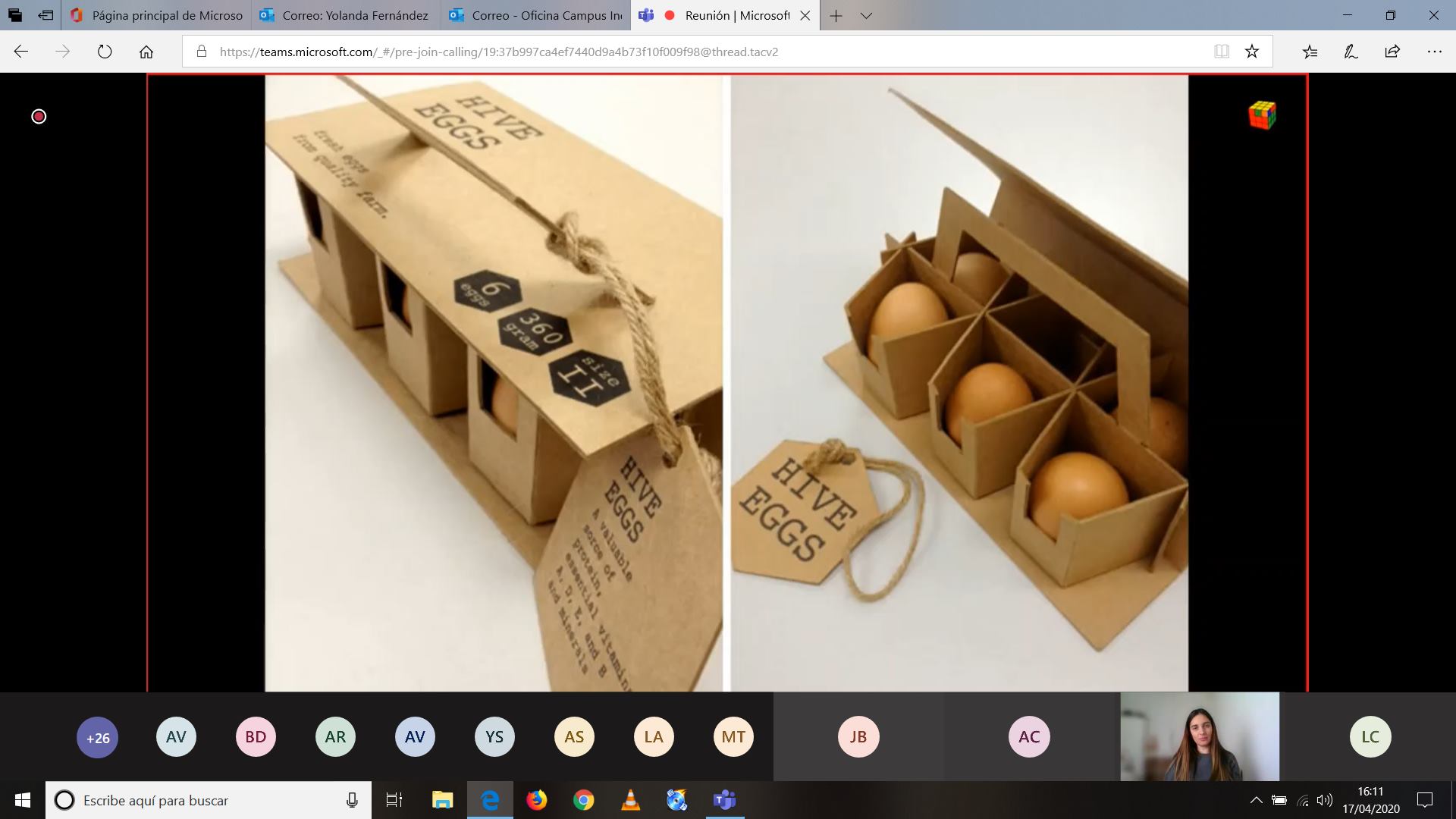Select participant tile LC

pyautogui.click(x=1370, y=736)
